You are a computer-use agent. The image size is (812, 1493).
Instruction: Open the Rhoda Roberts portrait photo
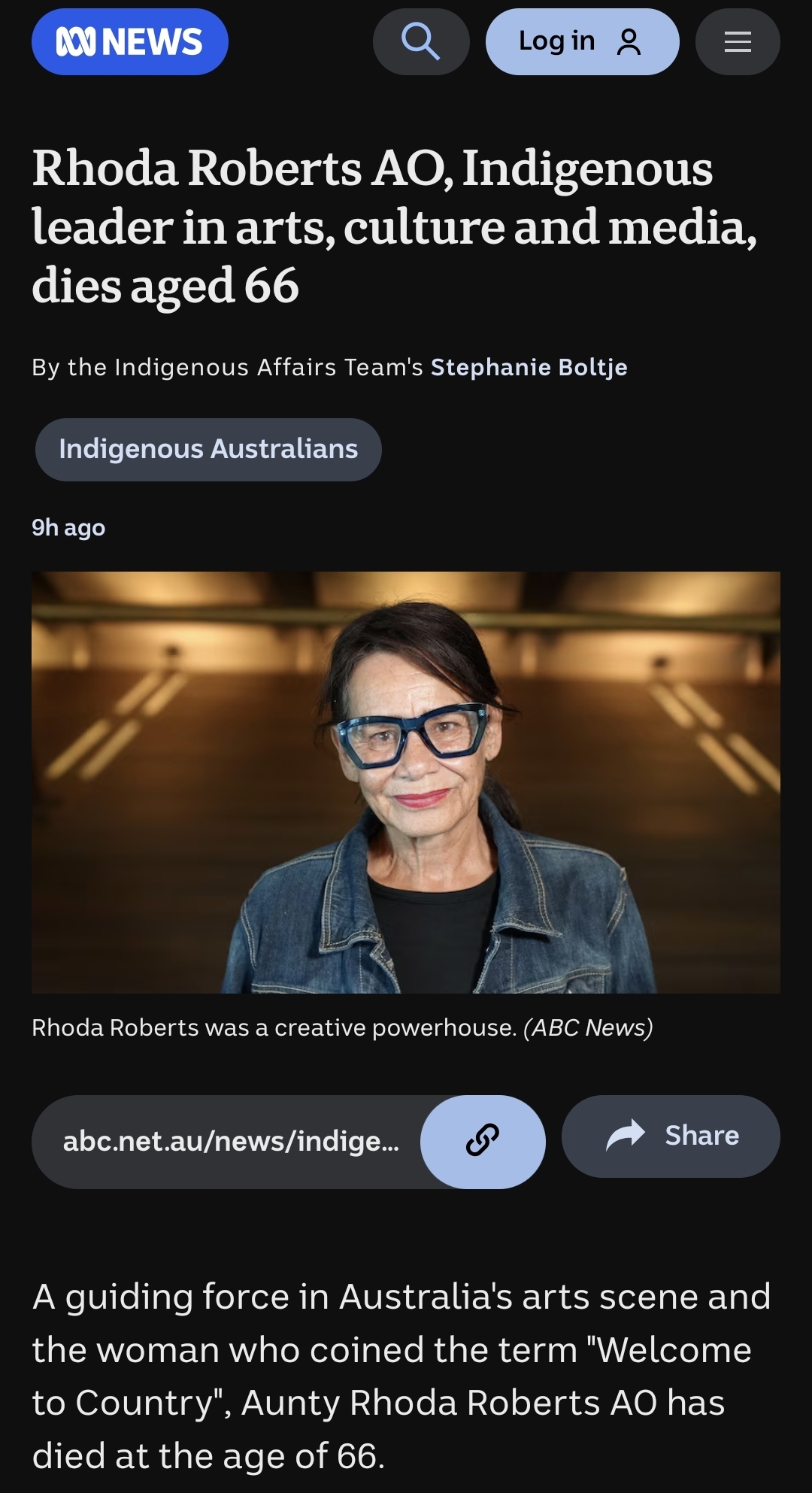tap(406, 782)
